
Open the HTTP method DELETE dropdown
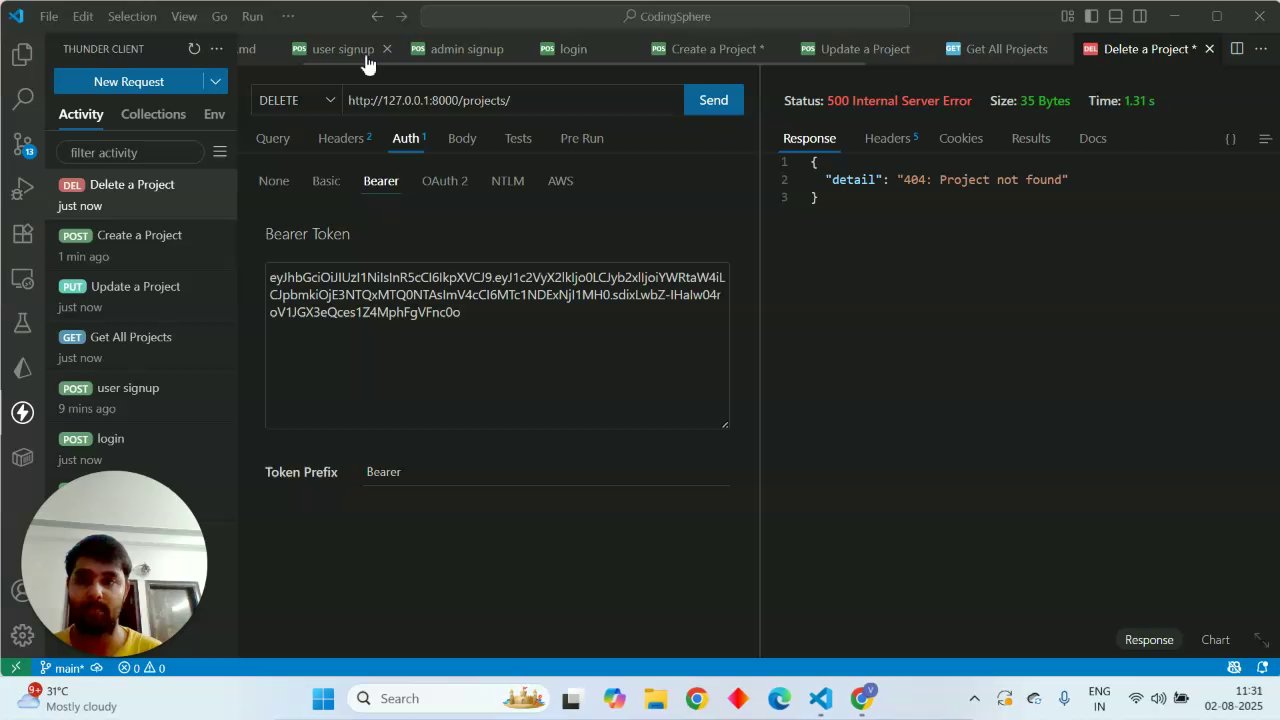[x=297, y=100]
